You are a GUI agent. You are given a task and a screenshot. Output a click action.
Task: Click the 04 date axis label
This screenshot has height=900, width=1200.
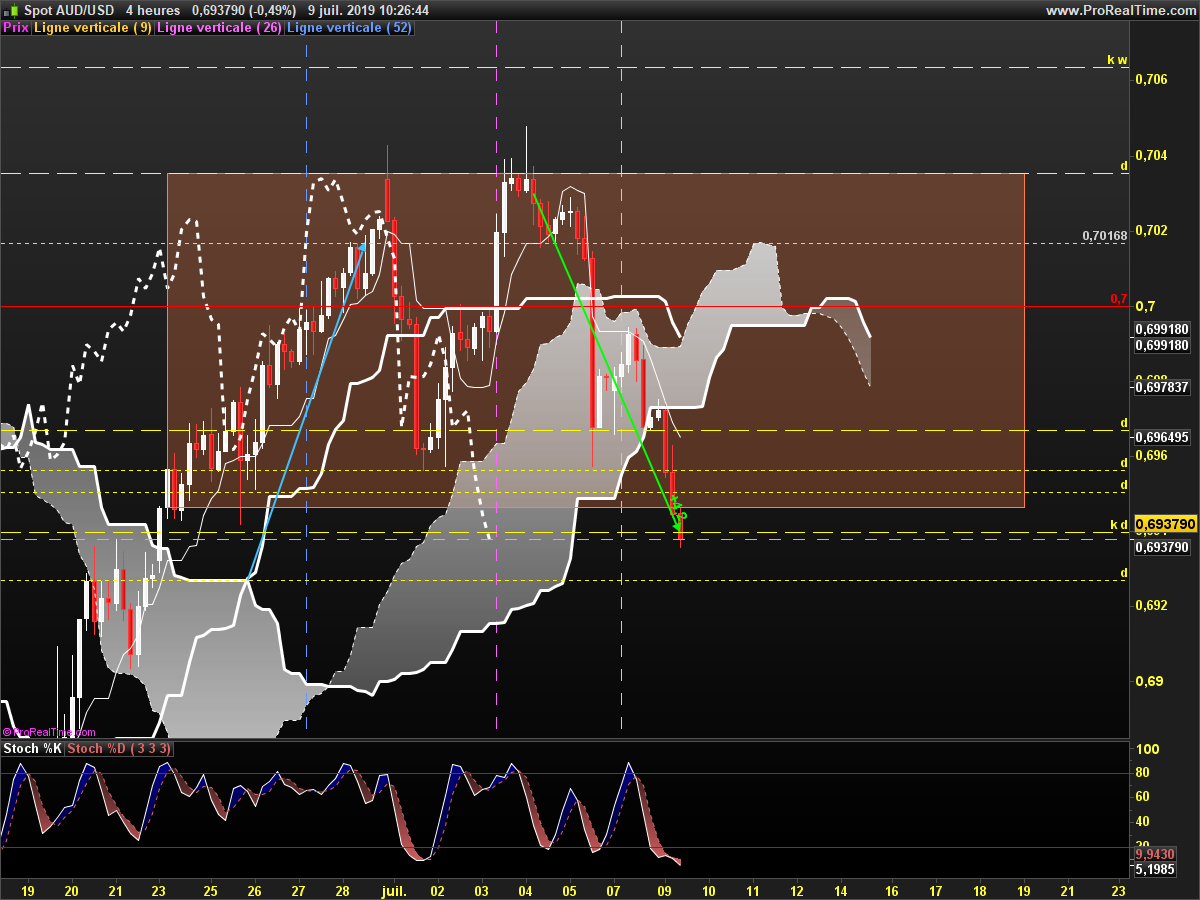coord(526,889)
